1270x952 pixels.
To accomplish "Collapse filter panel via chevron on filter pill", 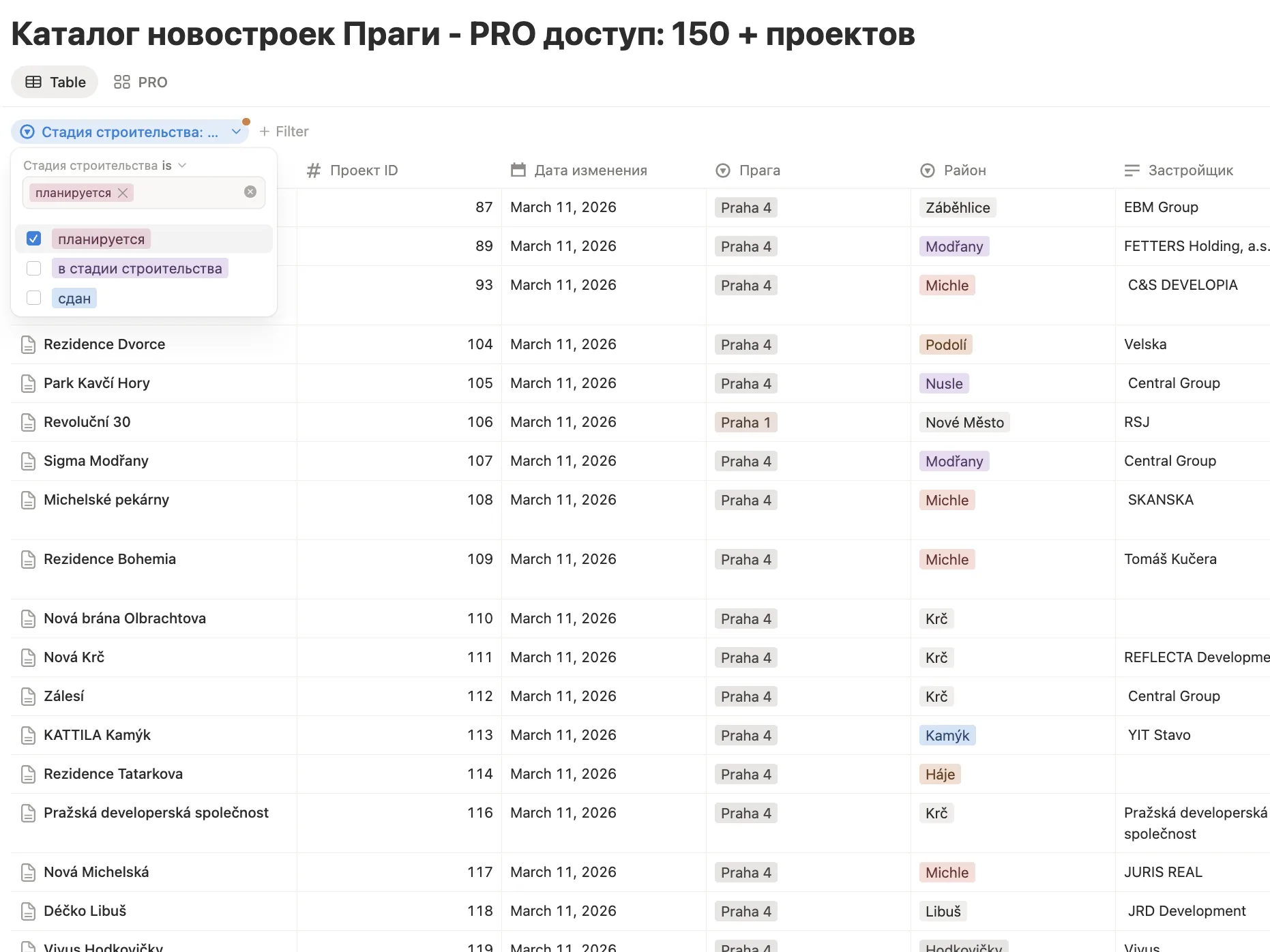I will [237, 131].
